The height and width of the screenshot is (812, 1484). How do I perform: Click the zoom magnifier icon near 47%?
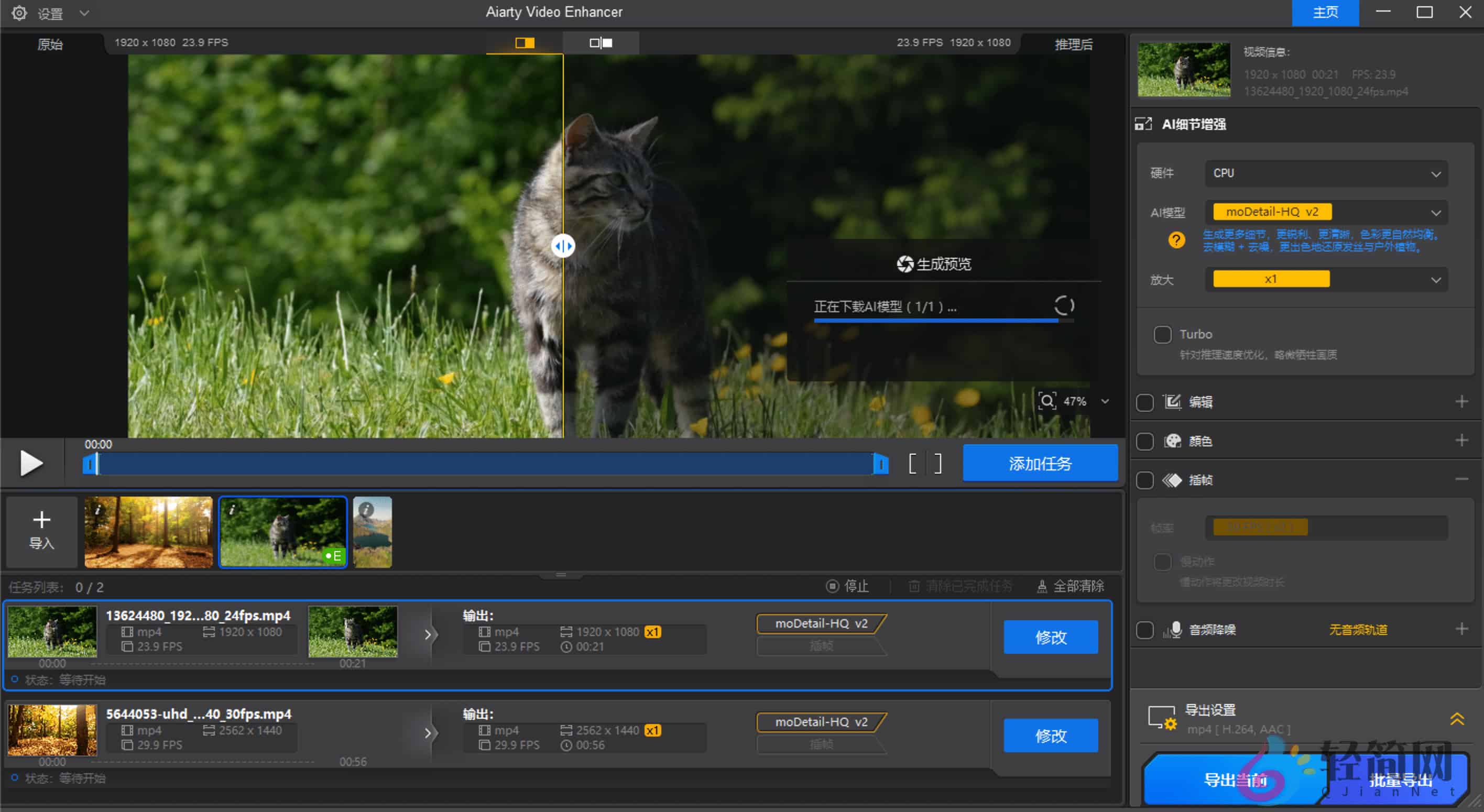1048,401
